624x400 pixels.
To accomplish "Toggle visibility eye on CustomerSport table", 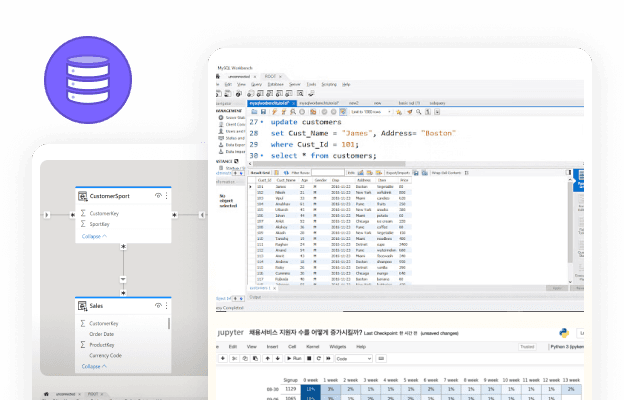I will tap(158, 195).
